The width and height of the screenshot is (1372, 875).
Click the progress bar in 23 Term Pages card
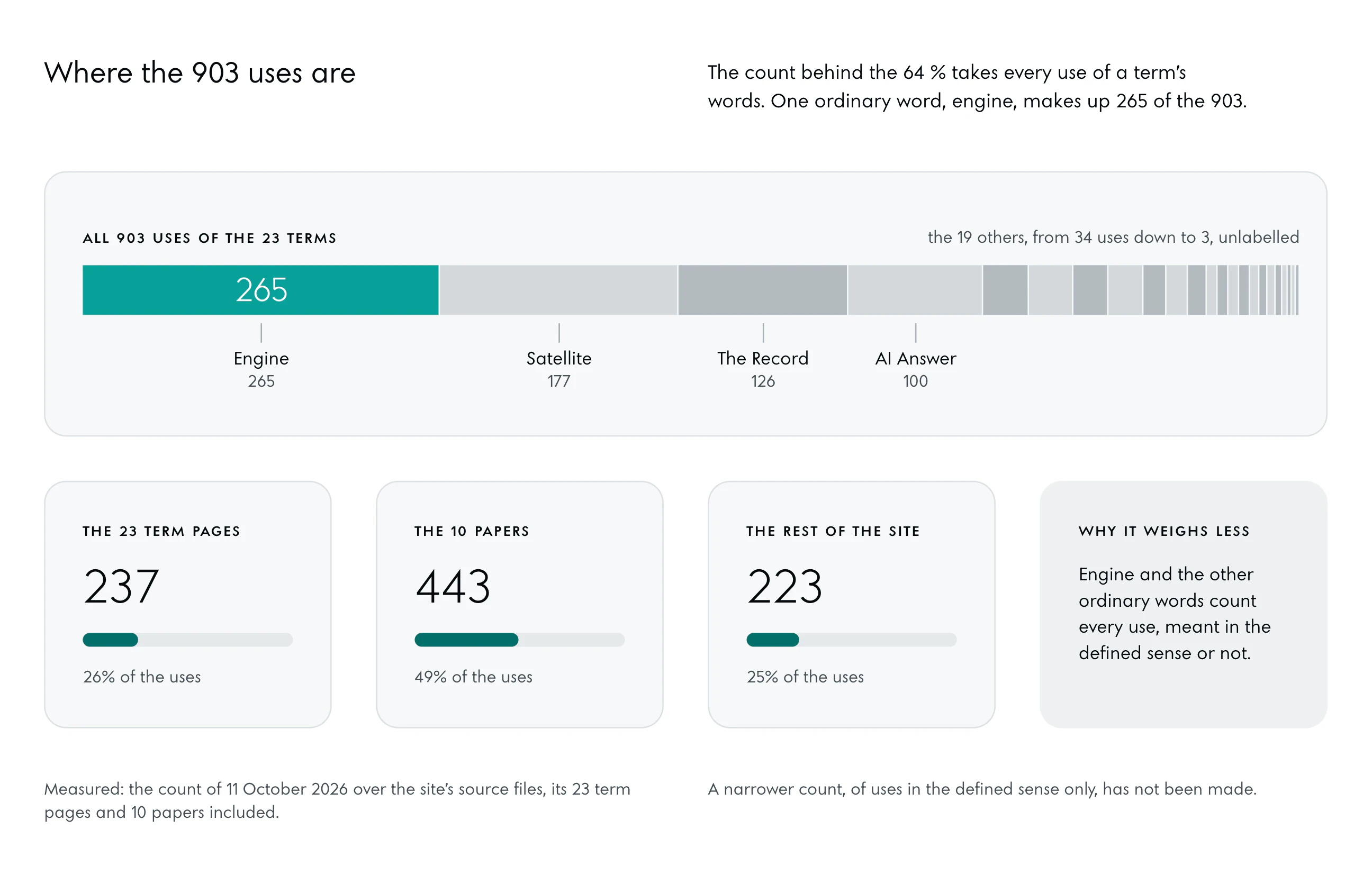click(x=187, y=640)
